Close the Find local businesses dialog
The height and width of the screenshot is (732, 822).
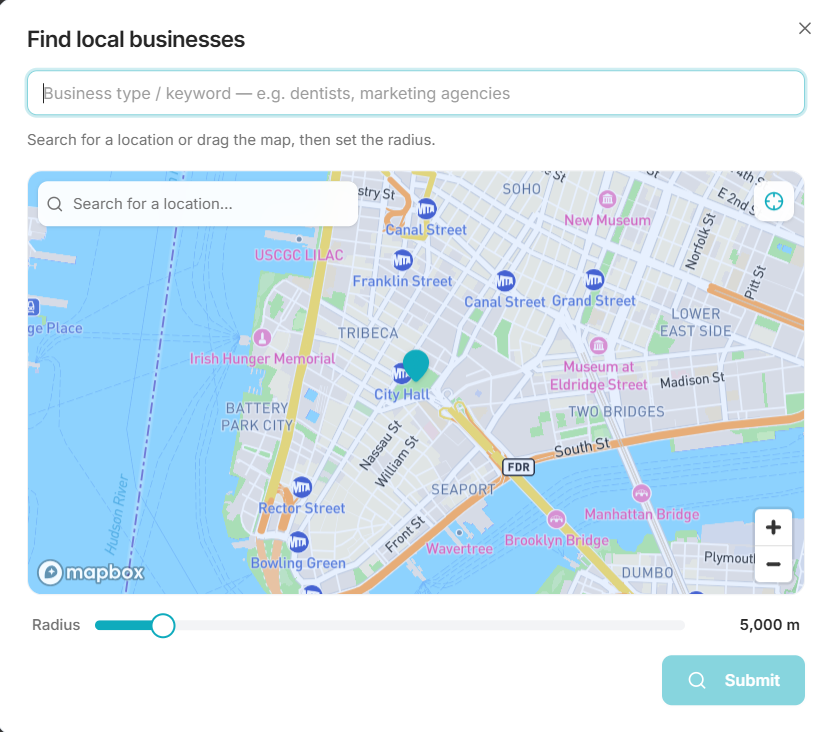pyautogui.click(x=804, y=28)
